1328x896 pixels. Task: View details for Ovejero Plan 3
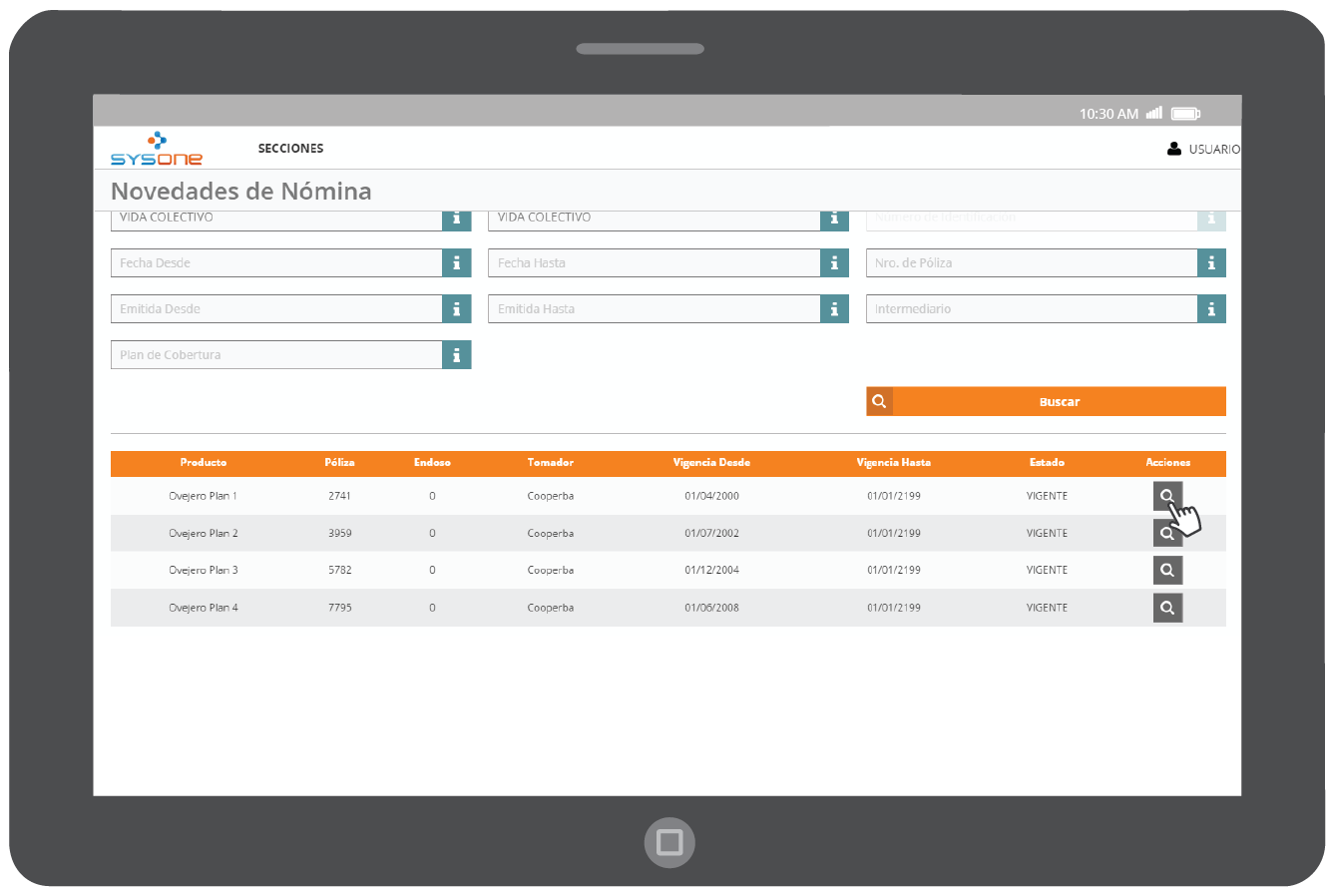1167,571
